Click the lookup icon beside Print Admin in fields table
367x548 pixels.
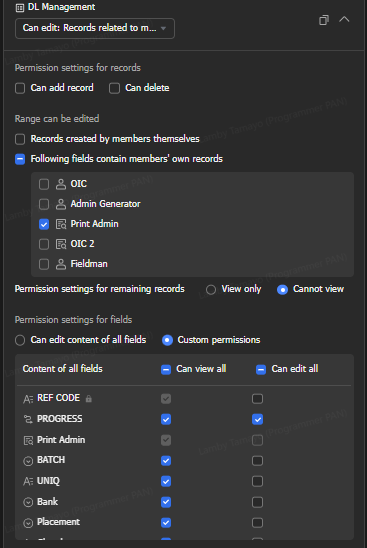coord(28,440)
